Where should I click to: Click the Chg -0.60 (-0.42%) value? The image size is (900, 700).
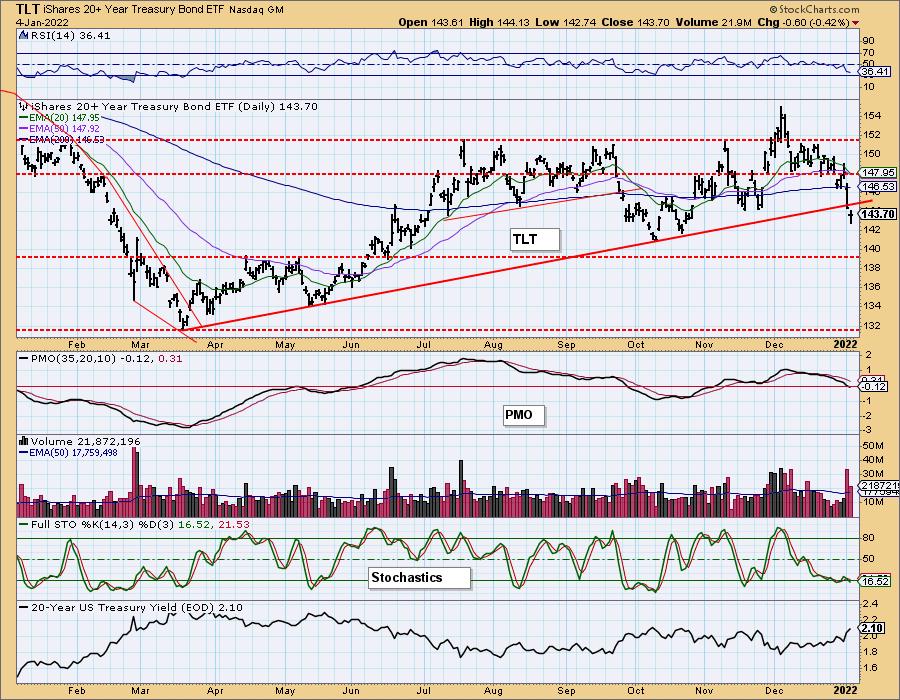[804, 22]
